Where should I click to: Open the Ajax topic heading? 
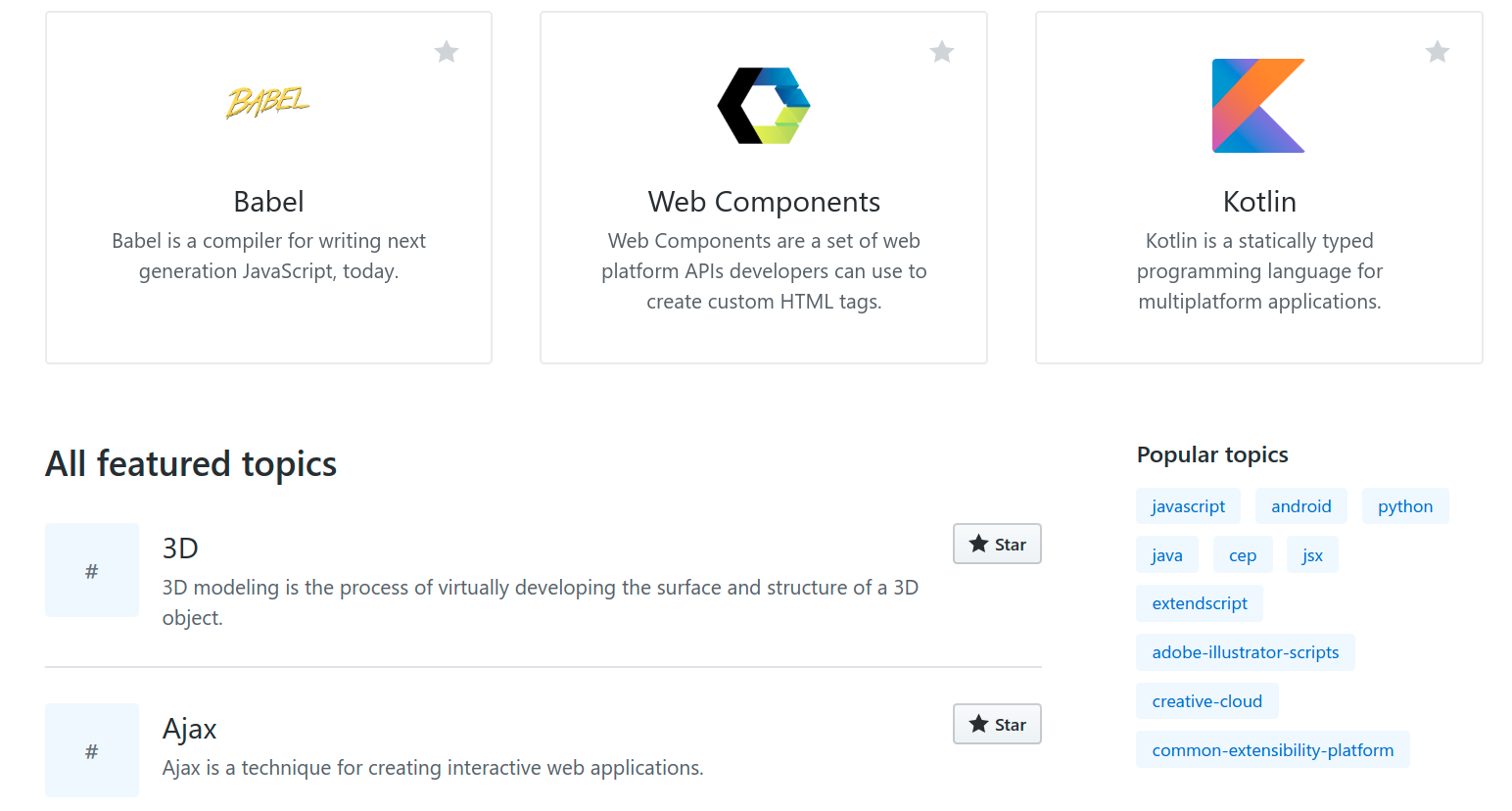tap(189, 729)
